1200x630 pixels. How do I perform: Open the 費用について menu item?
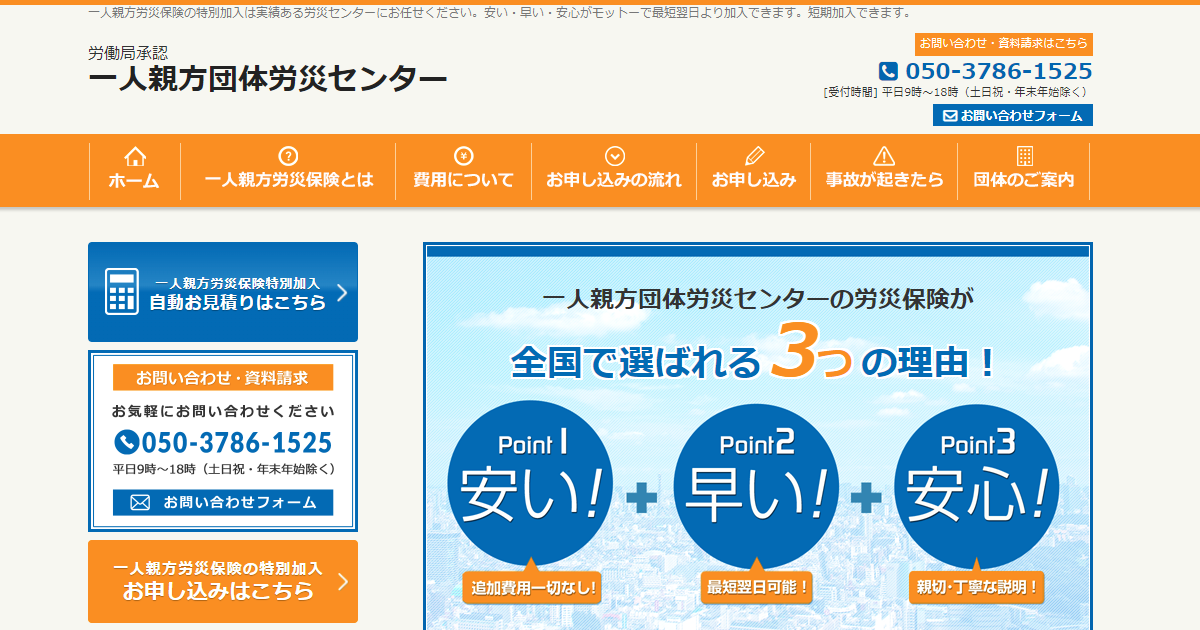[463, 180]
